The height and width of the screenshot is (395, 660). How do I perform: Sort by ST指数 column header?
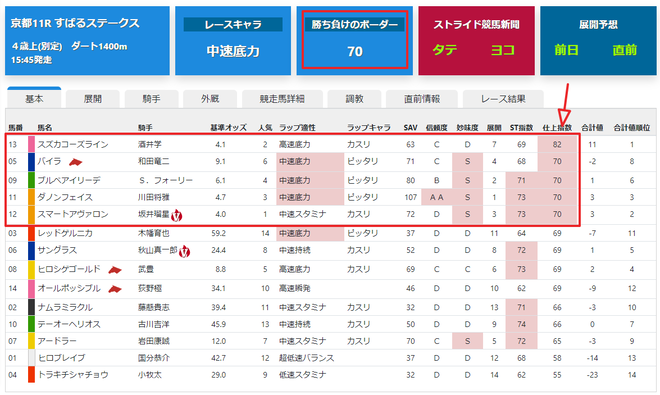522,128
